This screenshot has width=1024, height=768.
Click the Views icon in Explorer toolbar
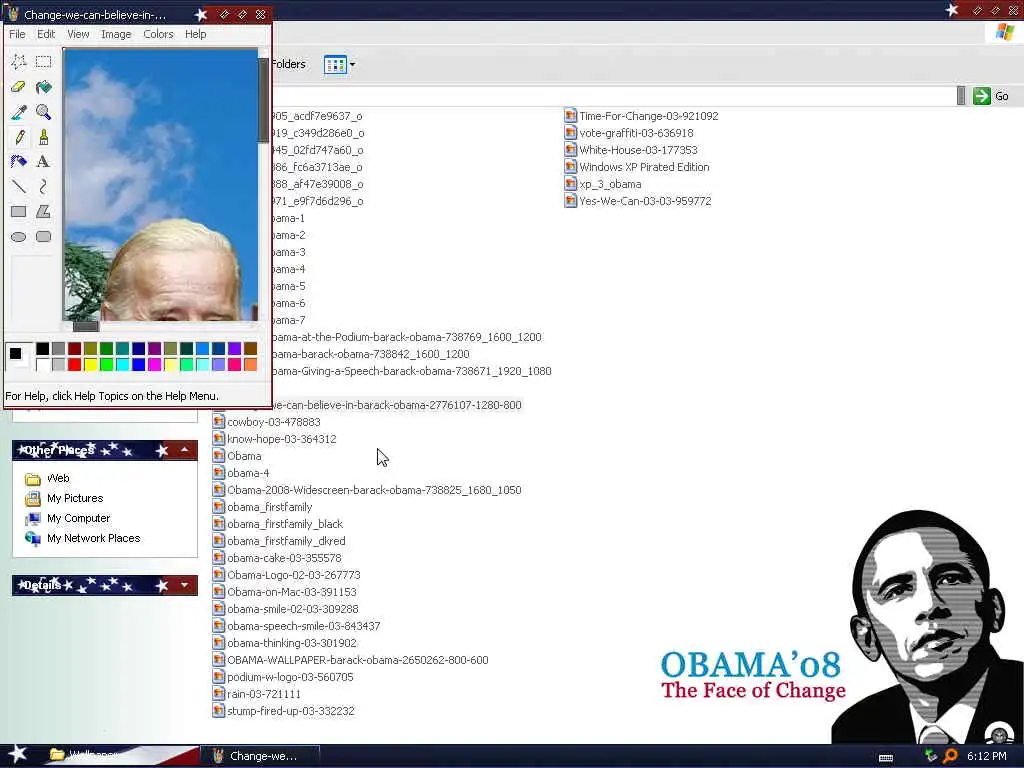point(335,65)
